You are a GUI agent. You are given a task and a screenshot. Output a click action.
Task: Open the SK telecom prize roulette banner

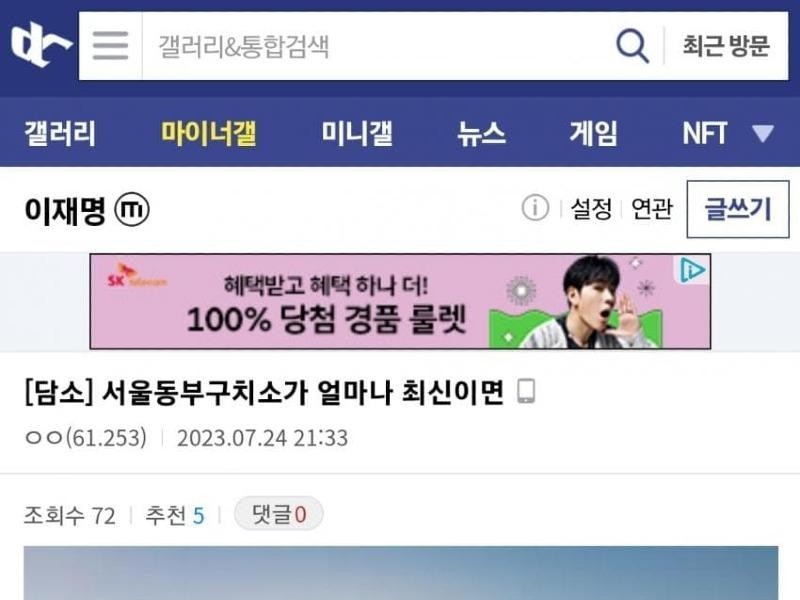(x=400, y=301)
